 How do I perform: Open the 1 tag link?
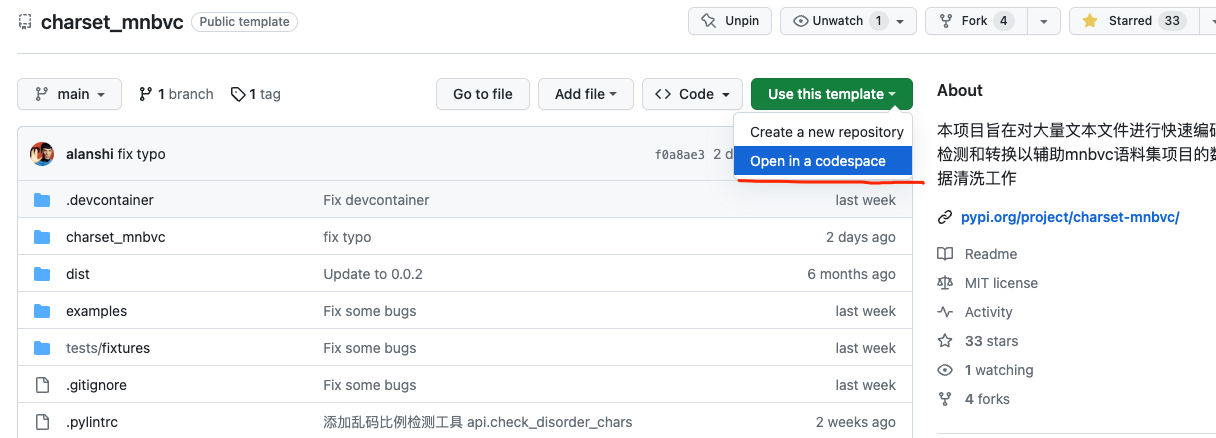(255, 94)
